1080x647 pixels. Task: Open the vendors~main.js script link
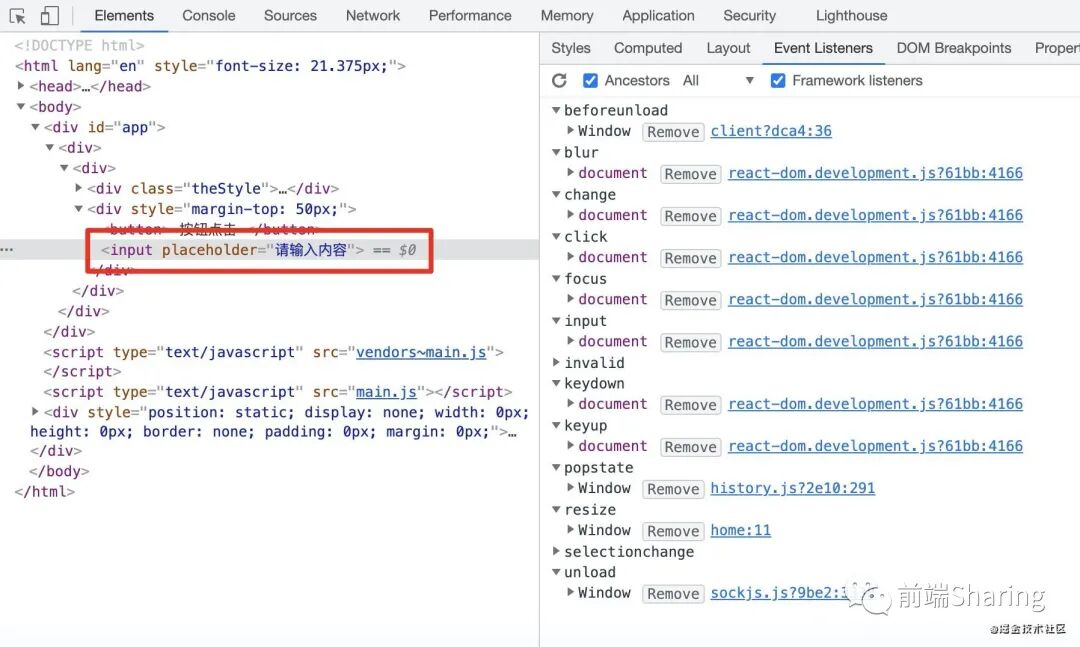(x=421, y=352)
